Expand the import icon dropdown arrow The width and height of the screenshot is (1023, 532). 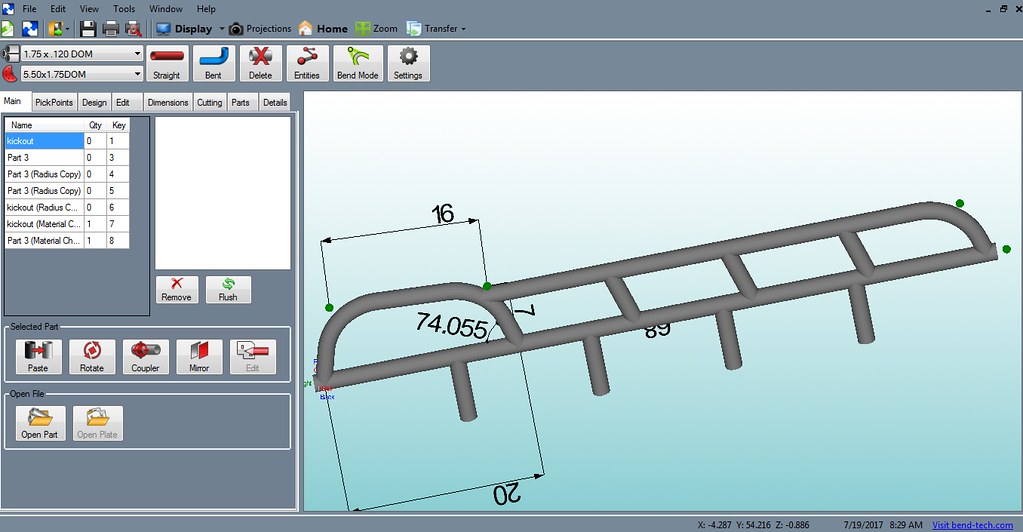[67, 29]
